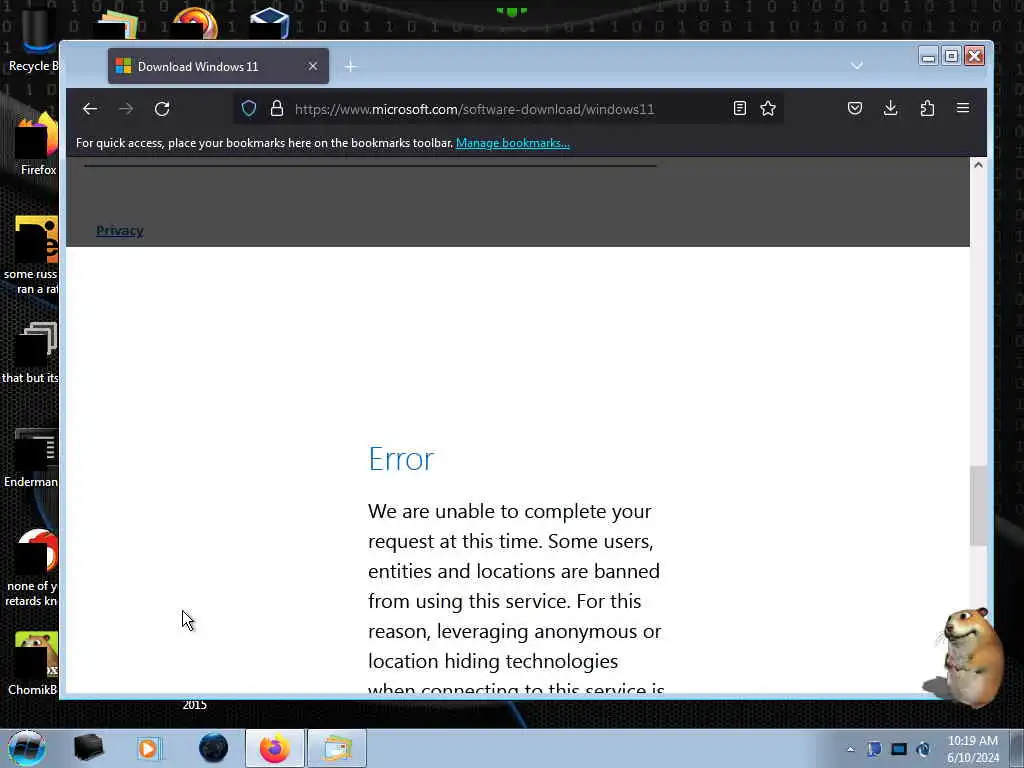Screen dimensions: 1024x768
Task: Close the Download Windows 11 tab
Action: [313, 66]
